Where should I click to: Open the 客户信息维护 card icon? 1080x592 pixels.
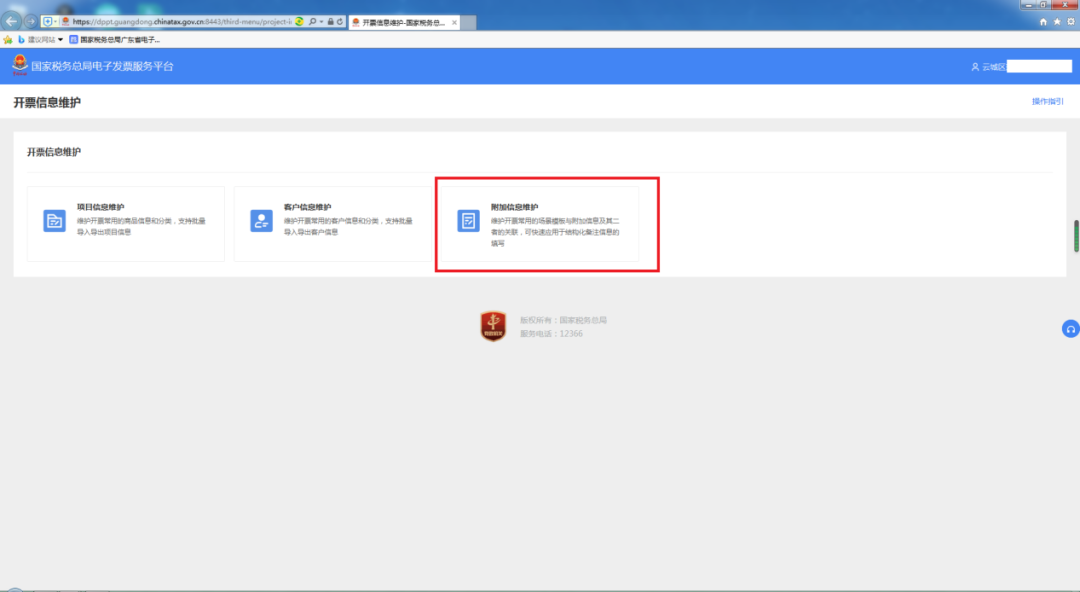pos(261,221)
